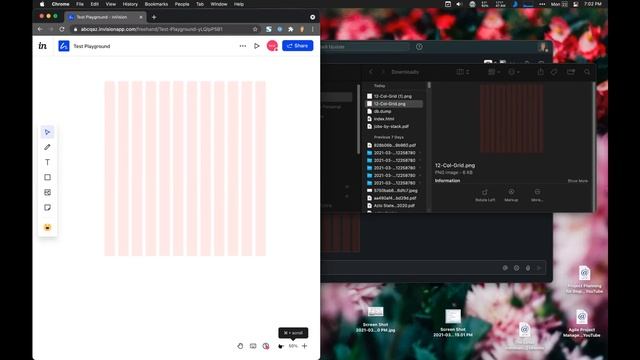Click the volume icon in menu bar
Viewport: 640px width, 360px height.
coord(459,4)
